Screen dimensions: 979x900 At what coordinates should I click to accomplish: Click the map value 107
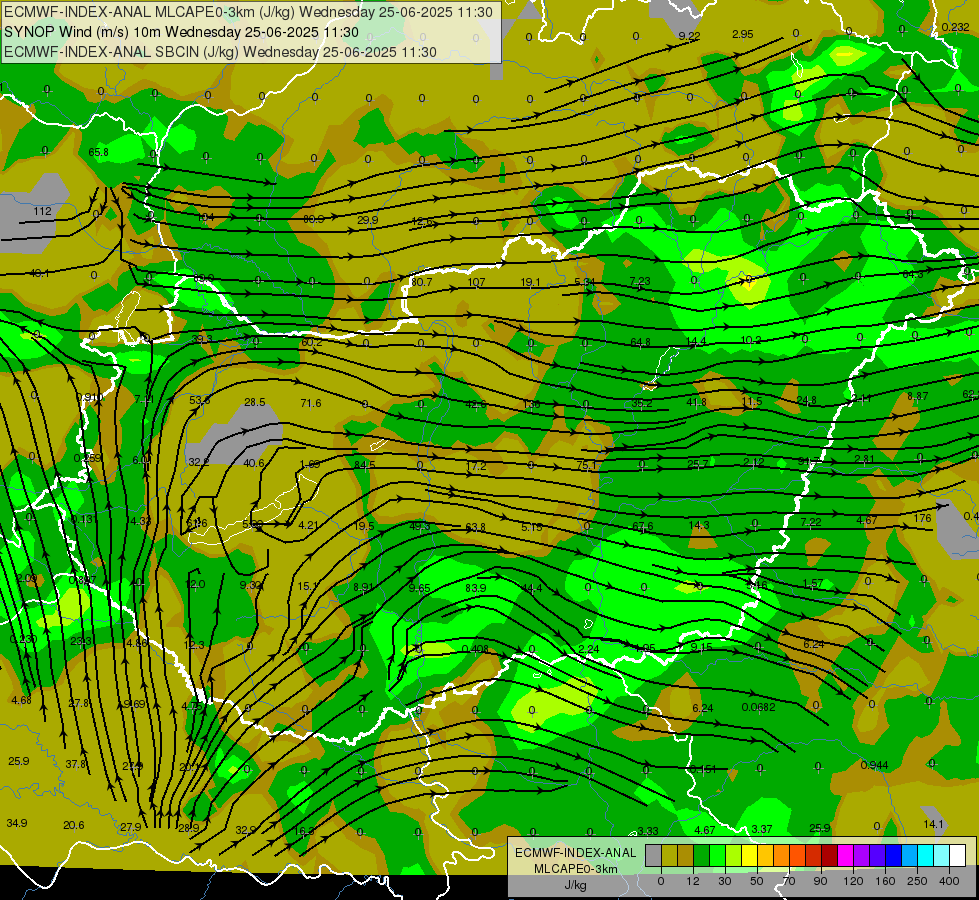476,282
